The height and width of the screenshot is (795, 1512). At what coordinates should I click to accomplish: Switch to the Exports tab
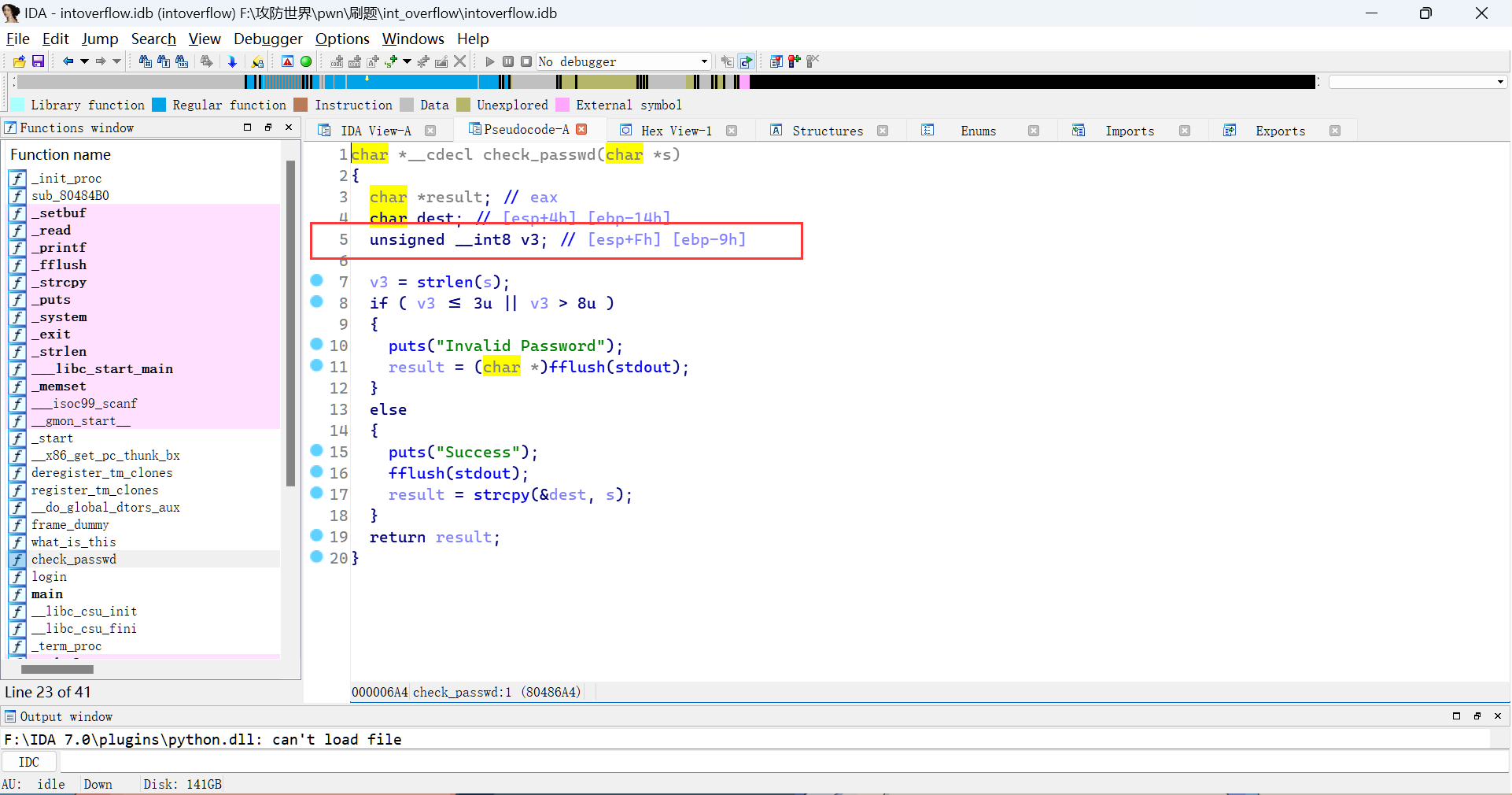[x=1280, y=131]
